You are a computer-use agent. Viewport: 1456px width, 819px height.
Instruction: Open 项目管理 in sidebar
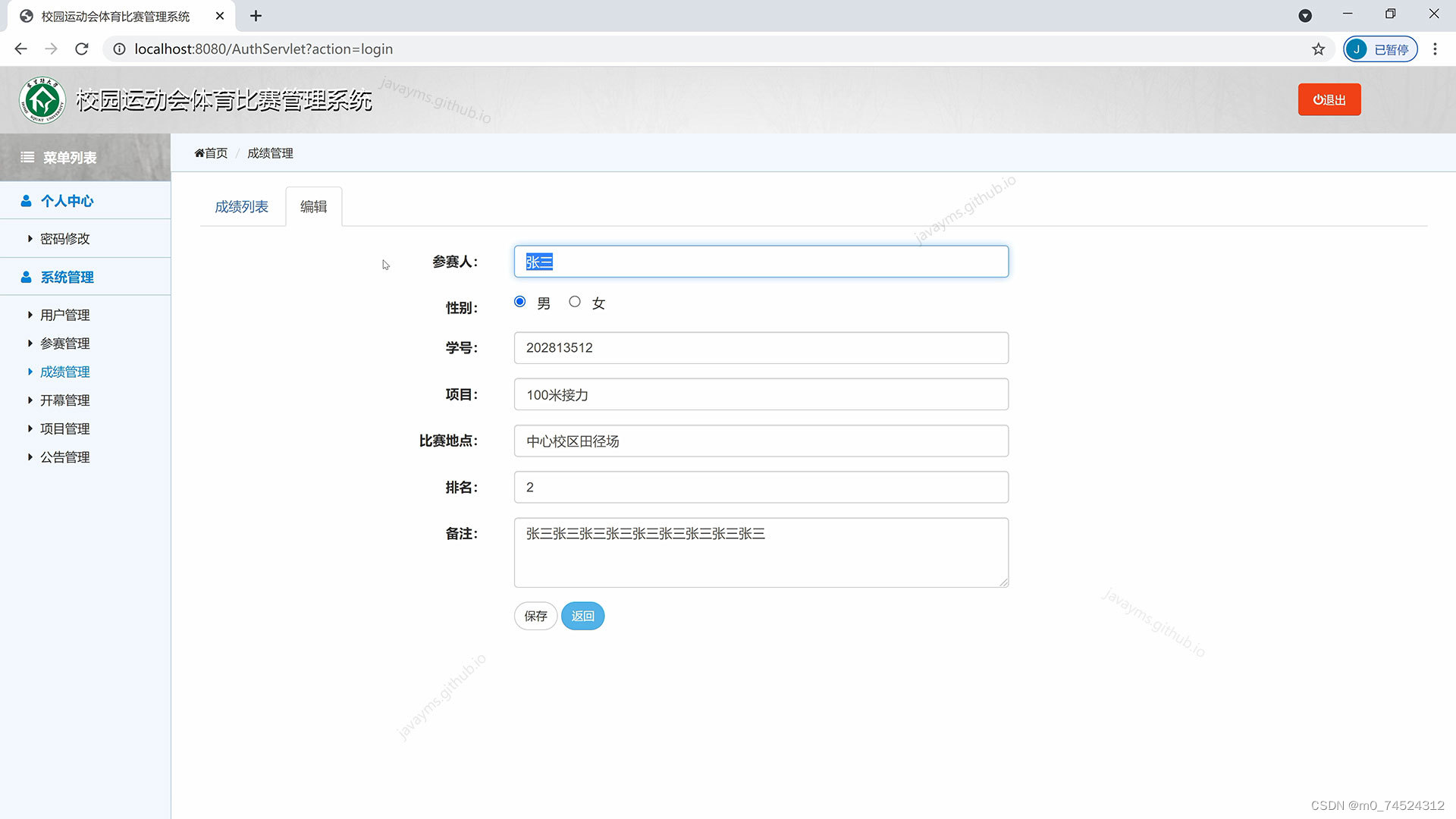click(64, 429)
